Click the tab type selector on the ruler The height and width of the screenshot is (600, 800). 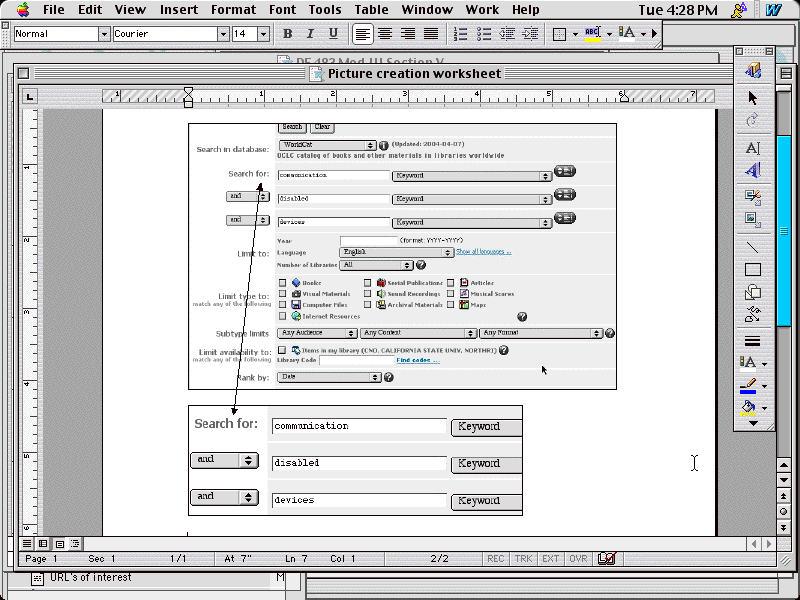tap(30, 96)
